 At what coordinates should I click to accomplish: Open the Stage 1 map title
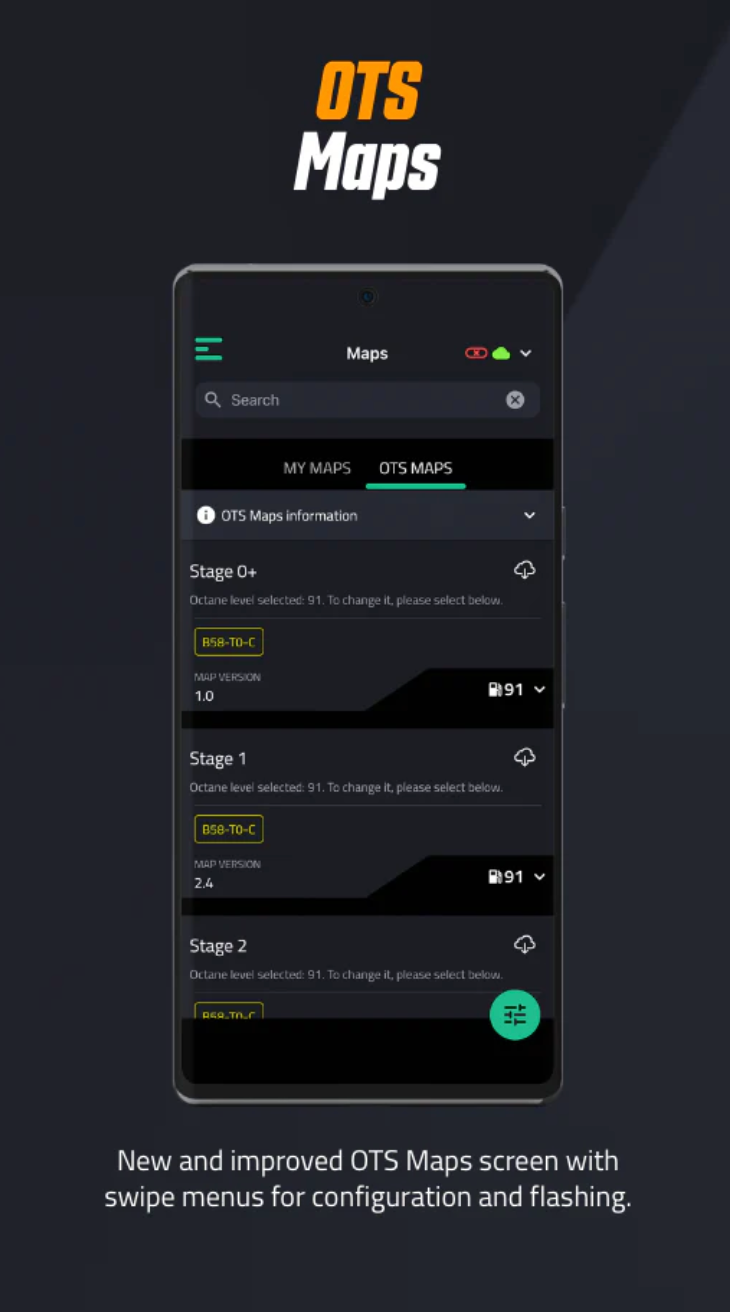point(218,759)
